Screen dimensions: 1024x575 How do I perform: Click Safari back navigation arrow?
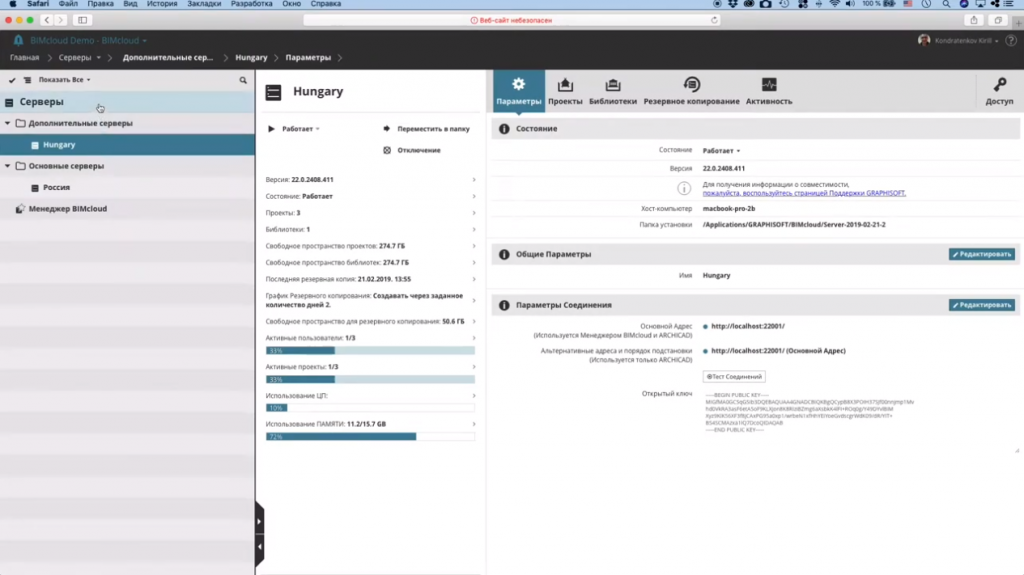(x=46, y=20)
